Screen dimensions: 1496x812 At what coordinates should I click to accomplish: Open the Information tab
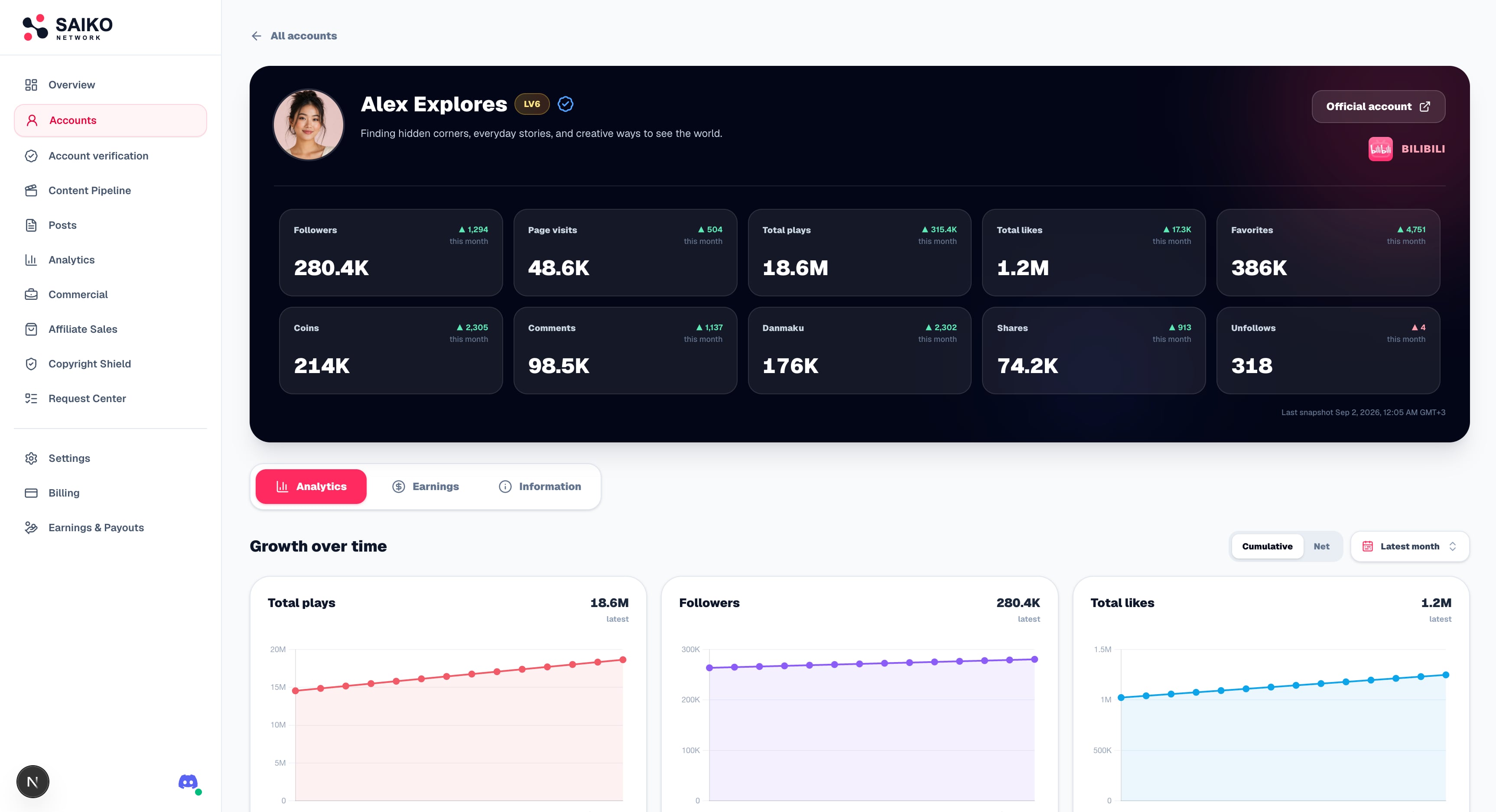(x=540, y=487)
